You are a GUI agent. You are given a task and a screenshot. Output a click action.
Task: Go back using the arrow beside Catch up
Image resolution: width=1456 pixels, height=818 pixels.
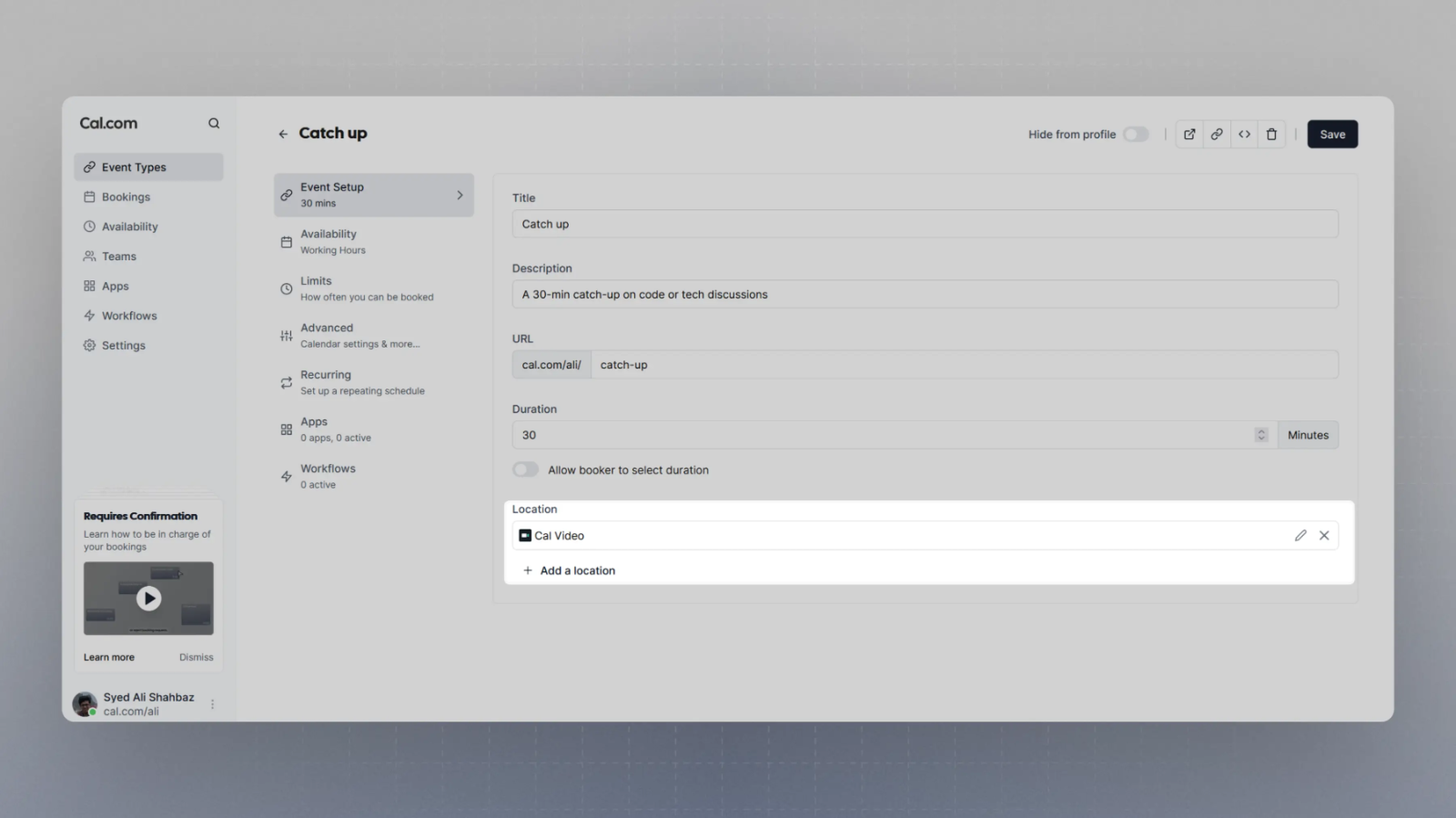click(x=283, y=134)
